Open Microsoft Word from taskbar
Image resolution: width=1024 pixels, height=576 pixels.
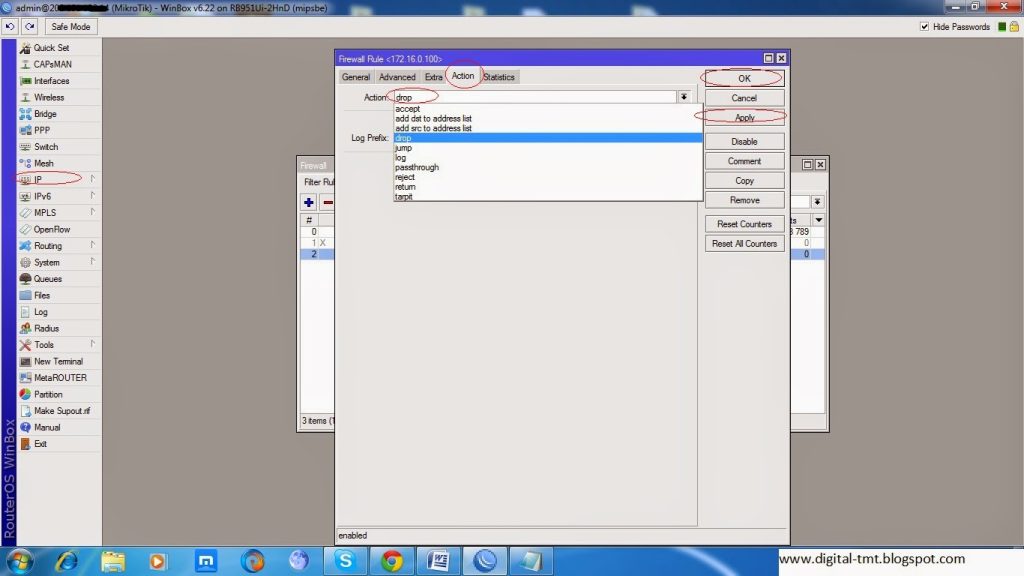(x=439, y=561)
